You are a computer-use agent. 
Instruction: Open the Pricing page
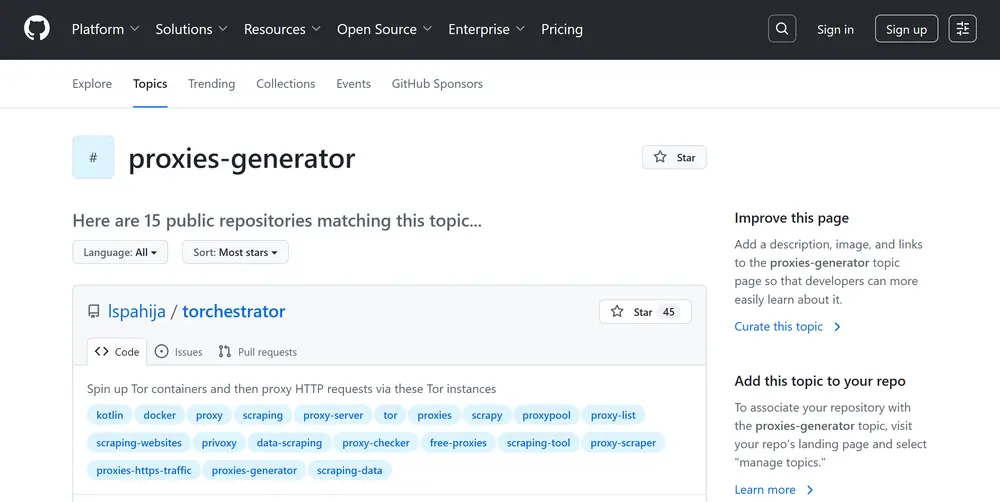[x=562, y=29]
